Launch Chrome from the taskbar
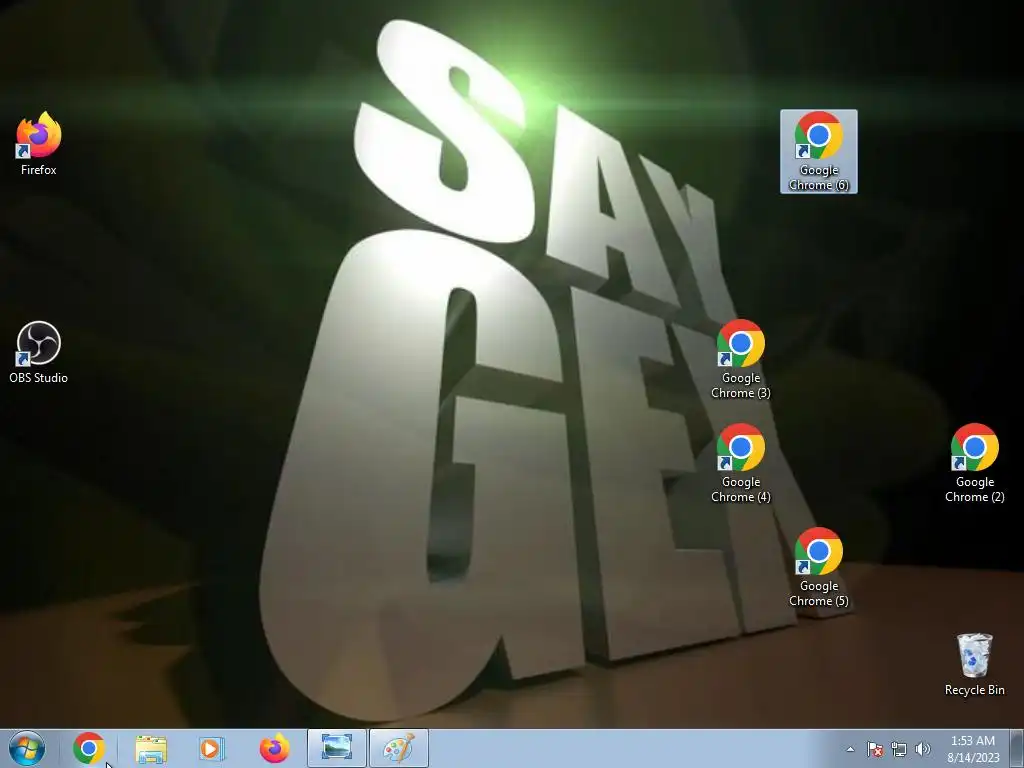Viewport: 1024px width, 768px height. 89,748
